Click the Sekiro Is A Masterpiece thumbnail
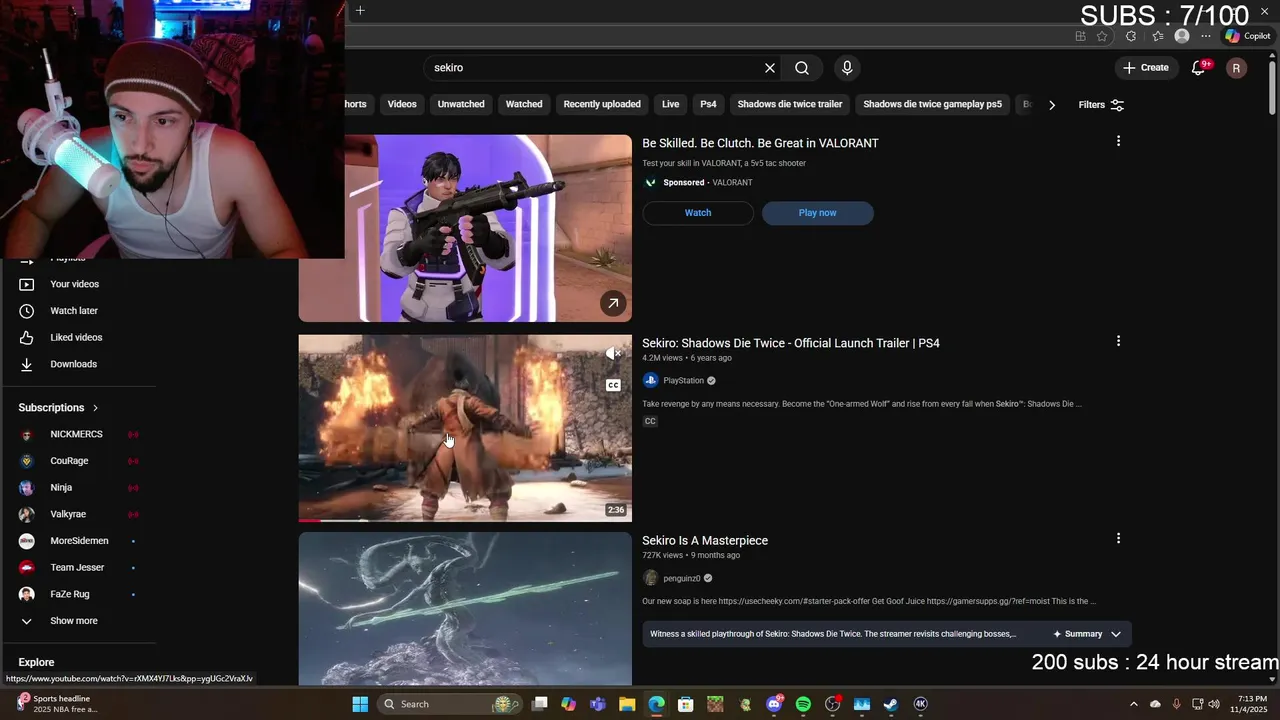 [465, 608]
